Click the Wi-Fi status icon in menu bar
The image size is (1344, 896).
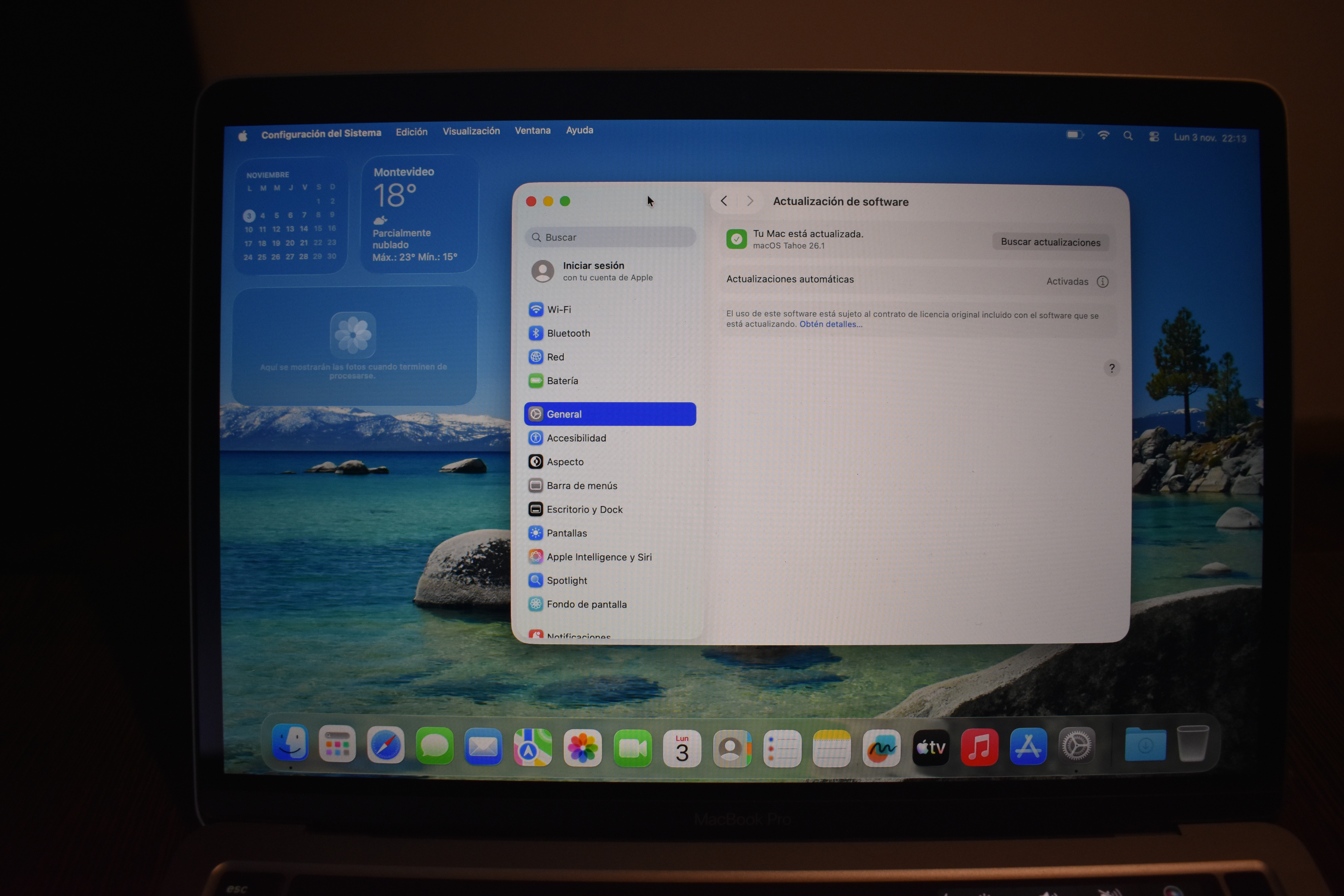[1103, 136]
